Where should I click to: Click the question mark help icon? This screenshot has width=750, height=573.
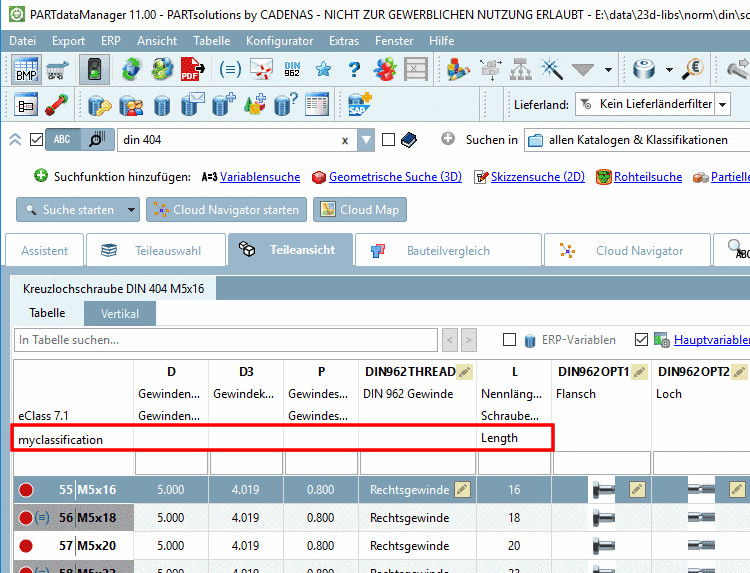tap(354, 69)
